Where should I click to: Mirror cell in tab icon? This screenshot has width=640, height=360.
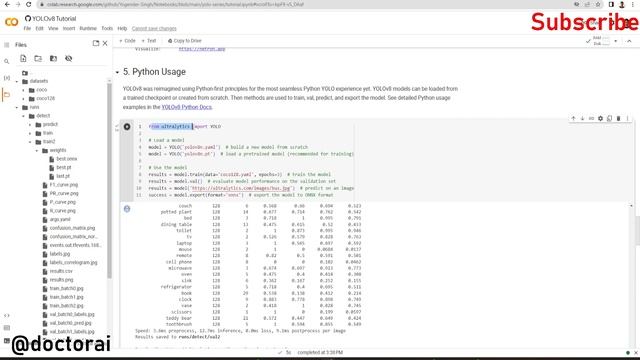(609, 118)
